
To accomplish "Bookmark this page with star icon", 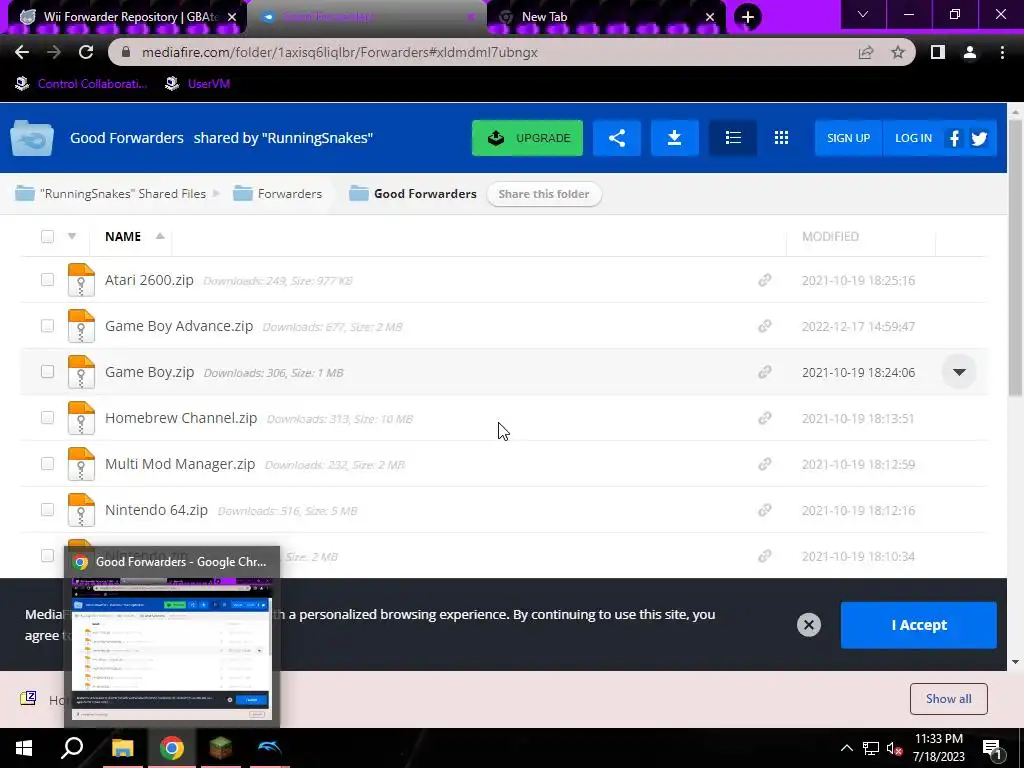I will [898, 52].
